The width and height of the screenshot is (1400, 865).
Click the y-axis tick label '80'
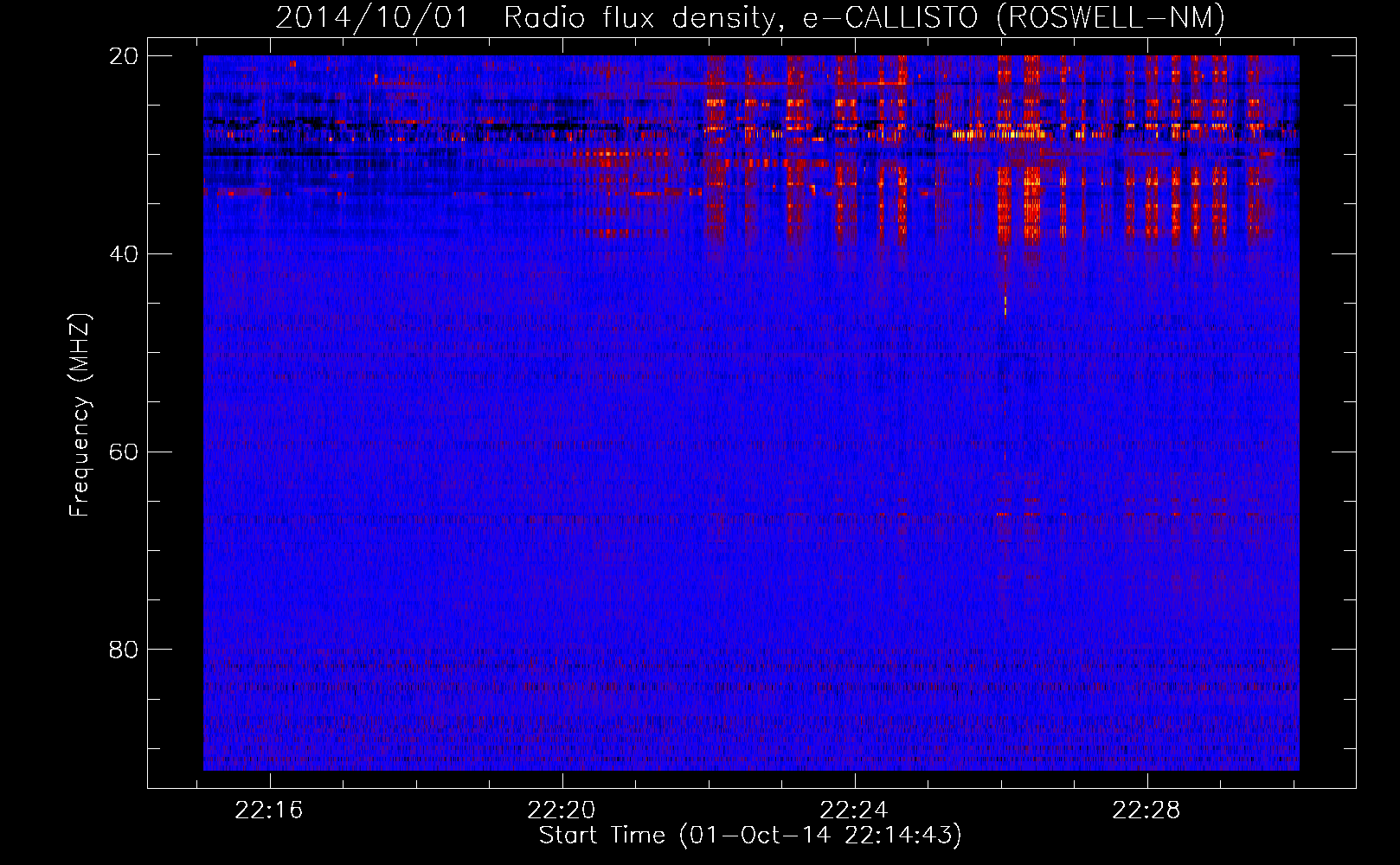click(x=124, y=650)
